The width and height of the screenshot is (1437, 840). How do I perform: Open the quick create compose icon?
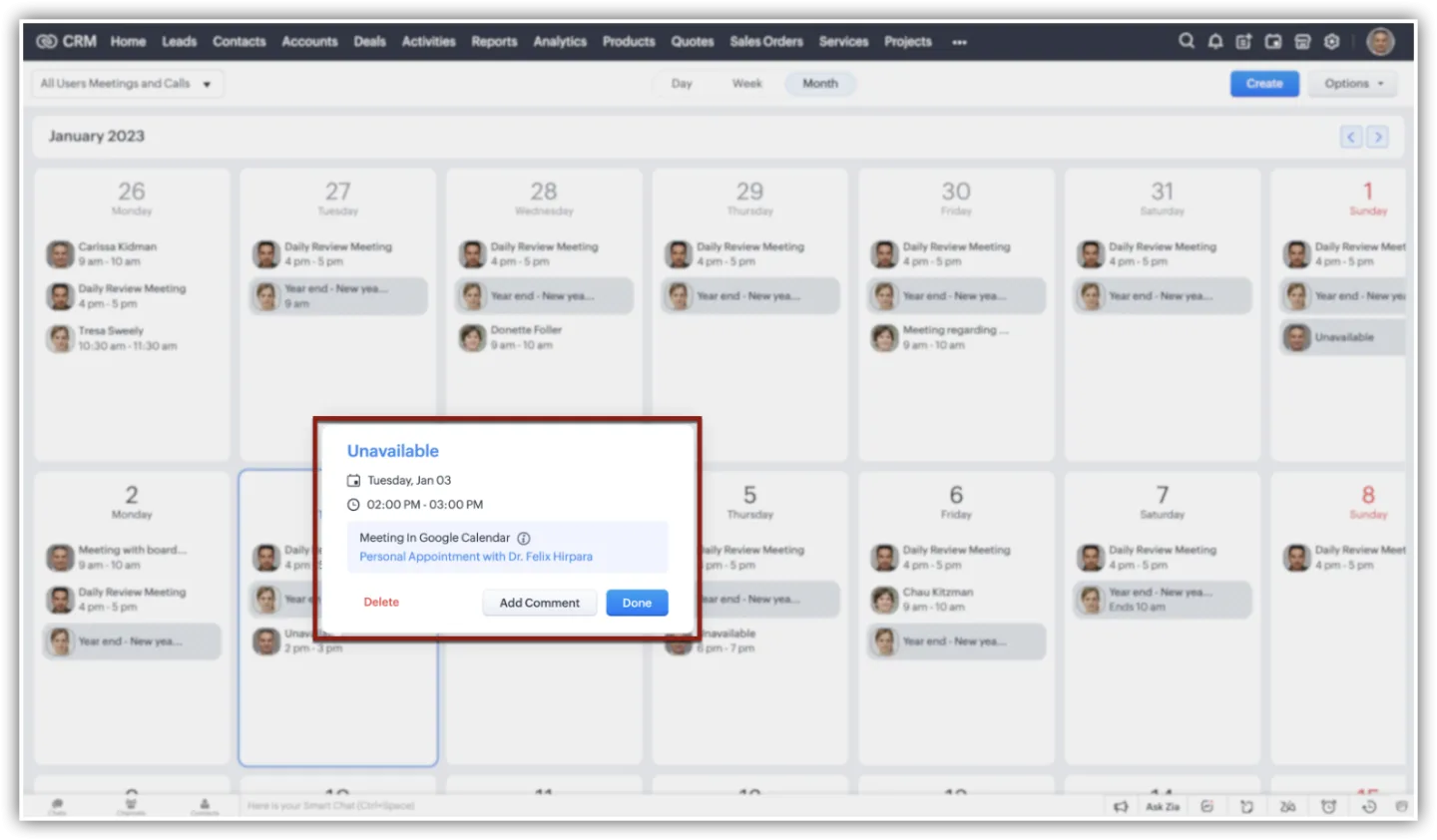pos(1243,42)
